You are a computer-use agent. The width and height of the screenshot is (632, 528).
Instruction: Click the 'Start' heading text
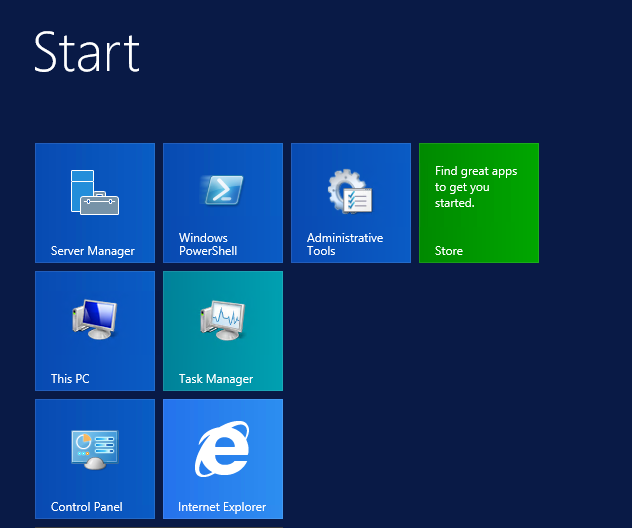tap(87, 52)
